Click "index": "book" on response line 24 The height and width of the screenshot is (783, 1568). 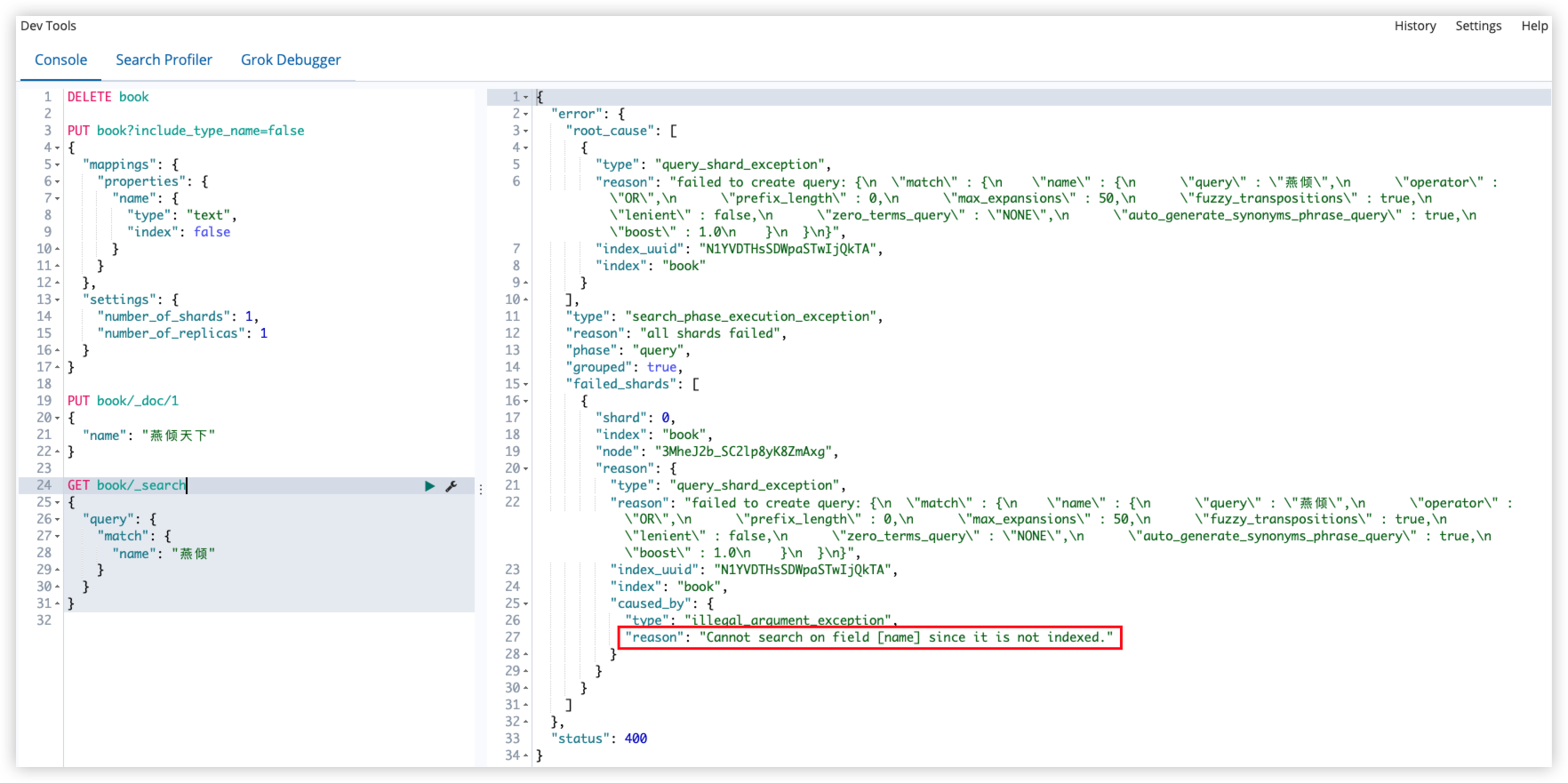click(669, 587)
